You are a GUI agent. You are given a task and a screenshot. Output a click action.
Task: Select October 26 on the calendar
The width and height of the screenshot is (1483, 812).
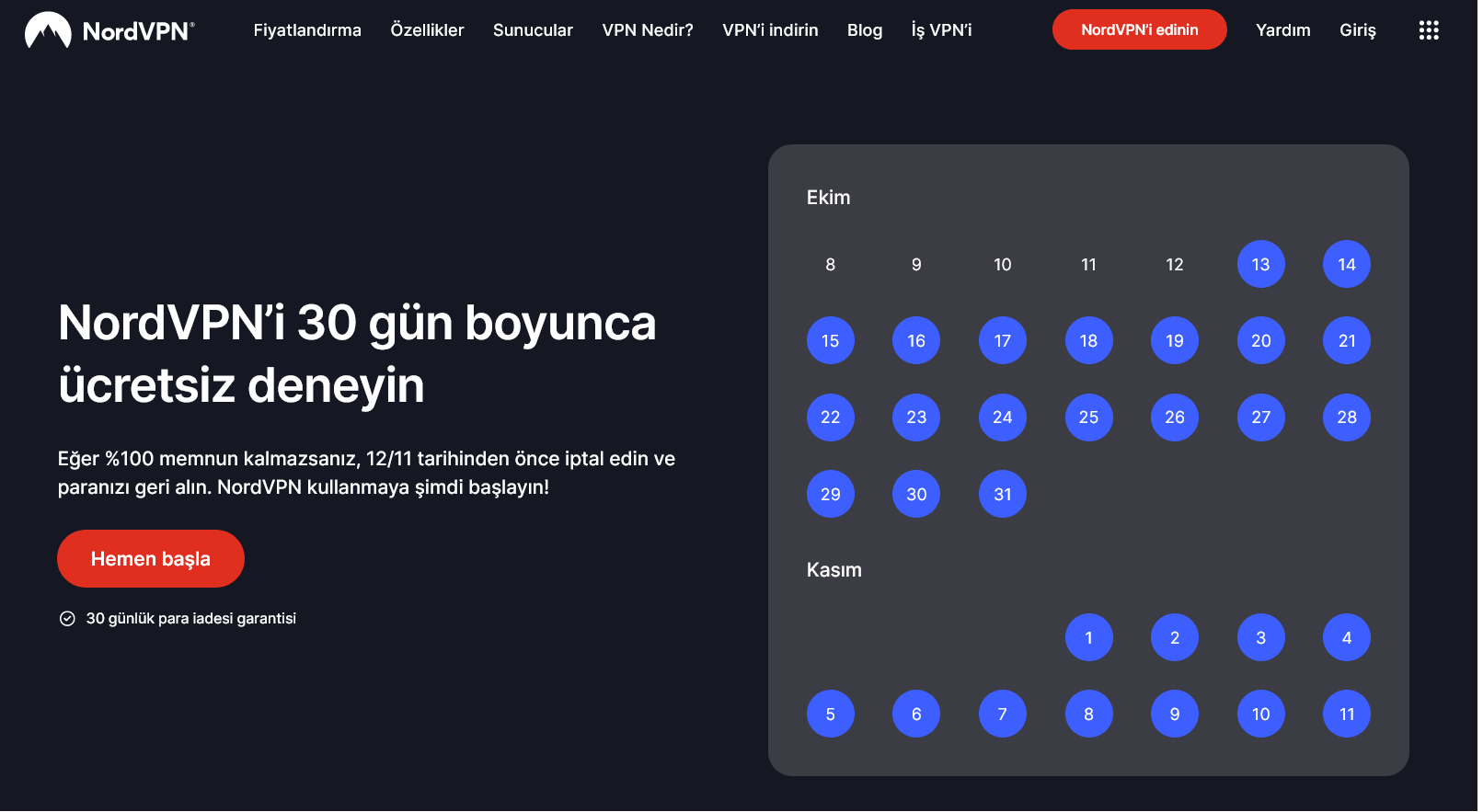(x=1175, y=417)
